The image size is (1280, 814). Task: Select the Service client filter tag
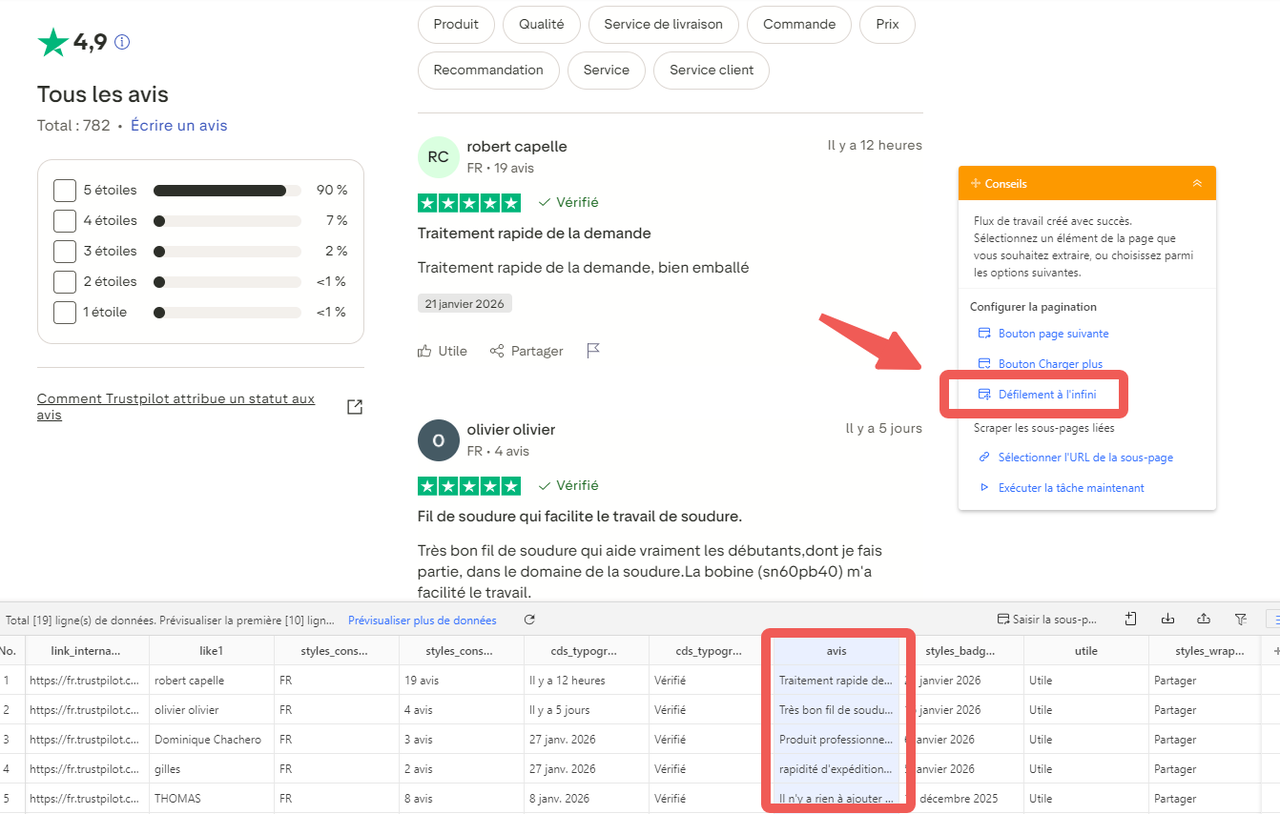[710, 70]
